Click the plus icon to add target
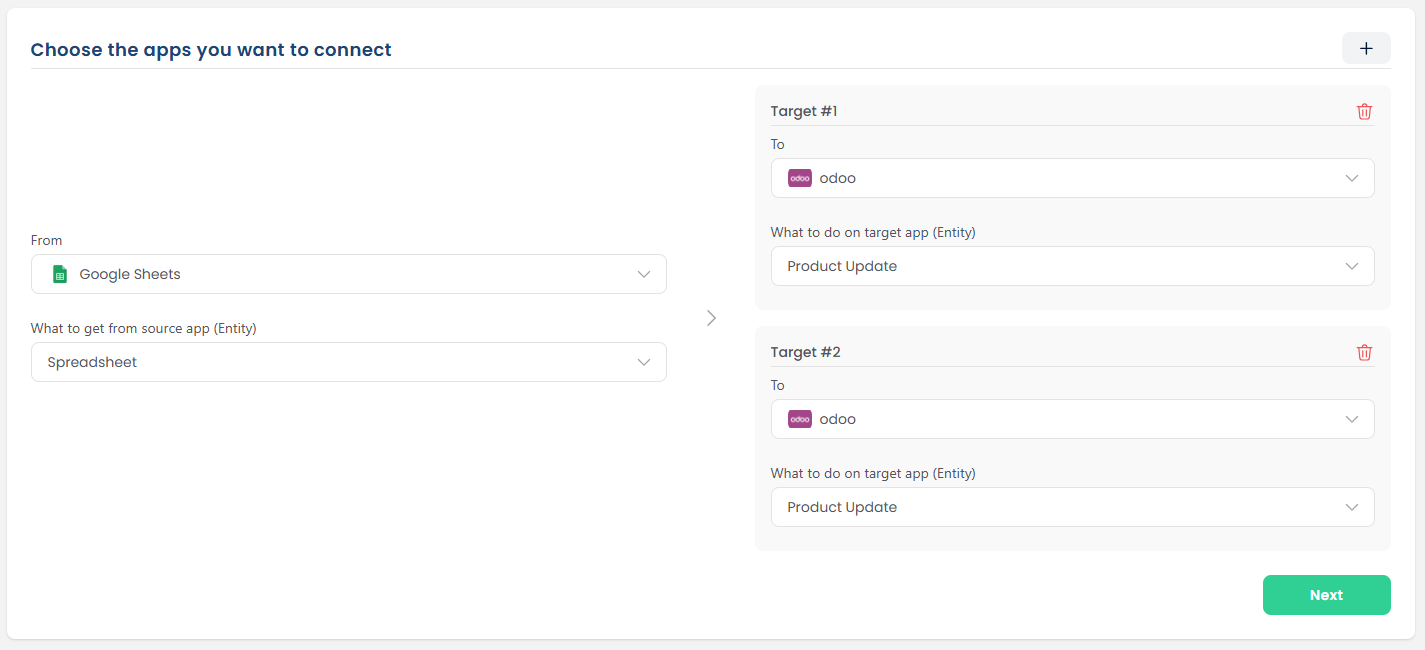 tap(1366, 48)
